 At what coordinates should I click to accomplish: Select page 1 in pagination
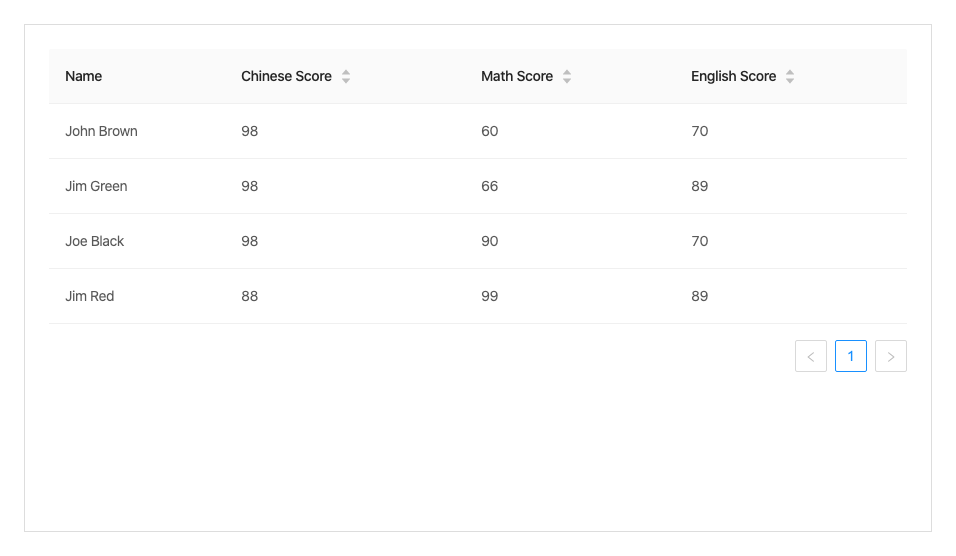click(x=851, y=356)
